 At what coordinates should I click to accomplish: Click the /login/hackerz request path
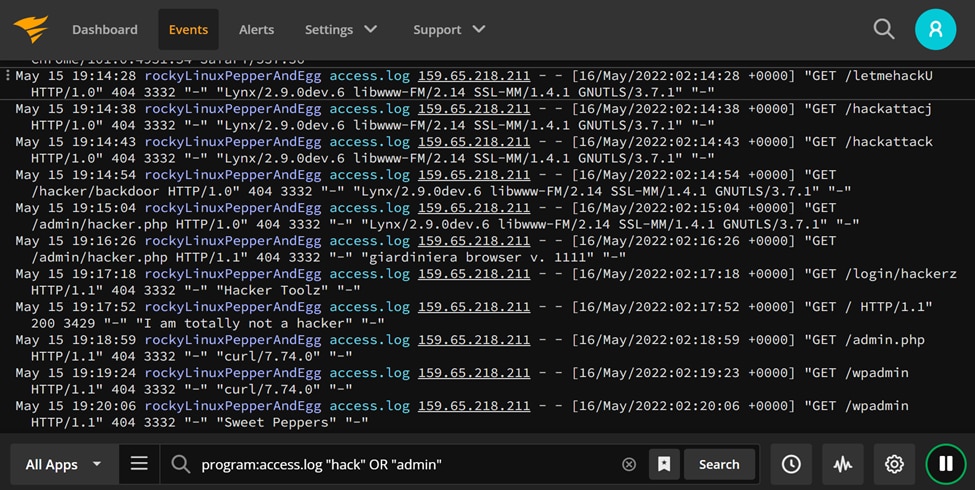click(x=900, y=274)
